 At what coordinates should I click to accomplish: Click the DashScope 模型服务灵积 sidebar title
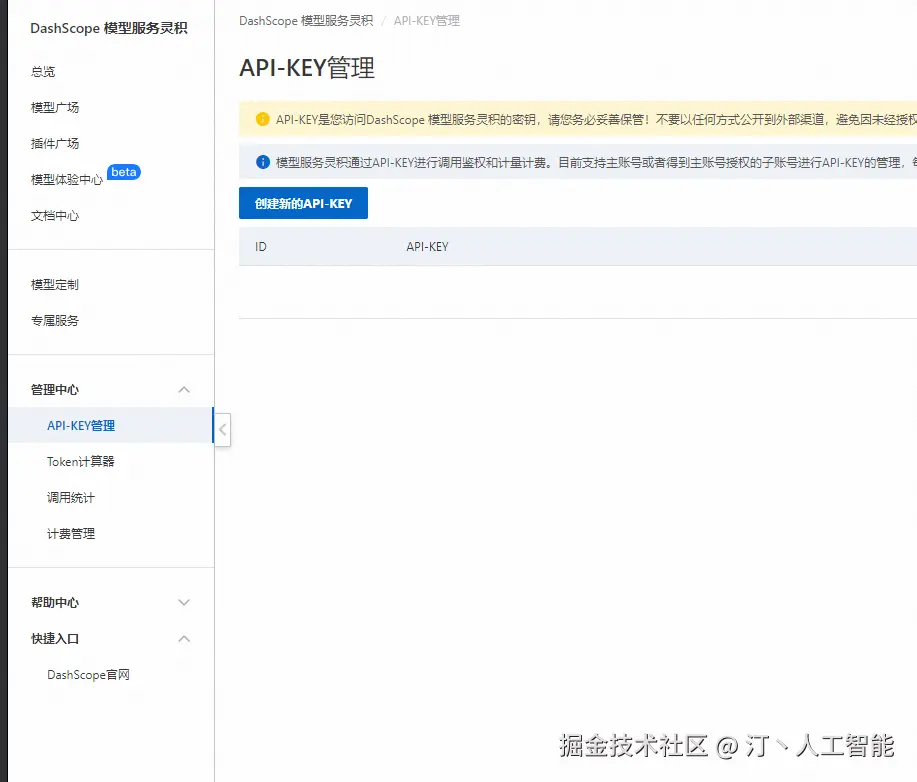109,28
